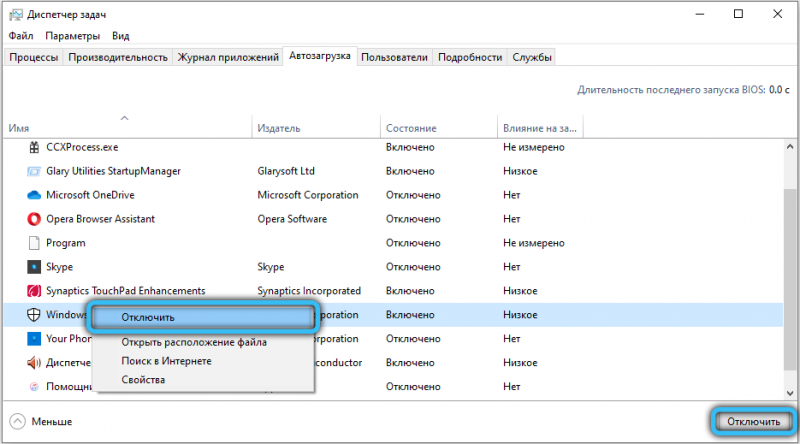Click the Меньше label
This screenshot has width=800, height=444.
pyautogui.click(x=52, y=422)
